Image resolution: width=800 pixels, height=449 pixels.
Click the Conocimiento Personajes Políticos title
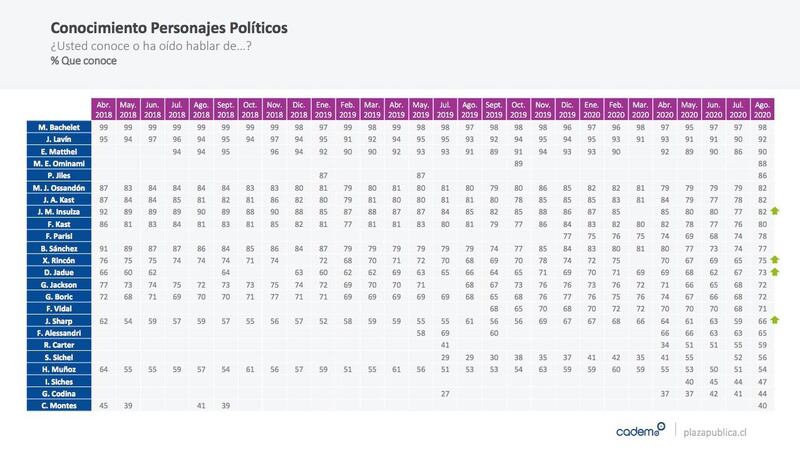coord(169,28)
